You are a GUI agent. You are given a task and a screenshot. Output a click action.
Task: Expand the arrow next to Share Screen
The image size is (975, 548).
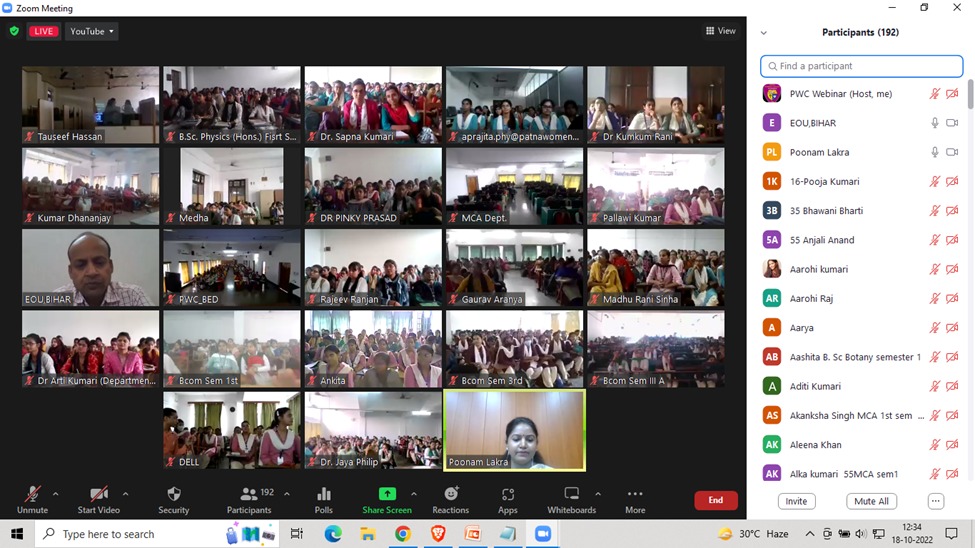coord(414,493)
